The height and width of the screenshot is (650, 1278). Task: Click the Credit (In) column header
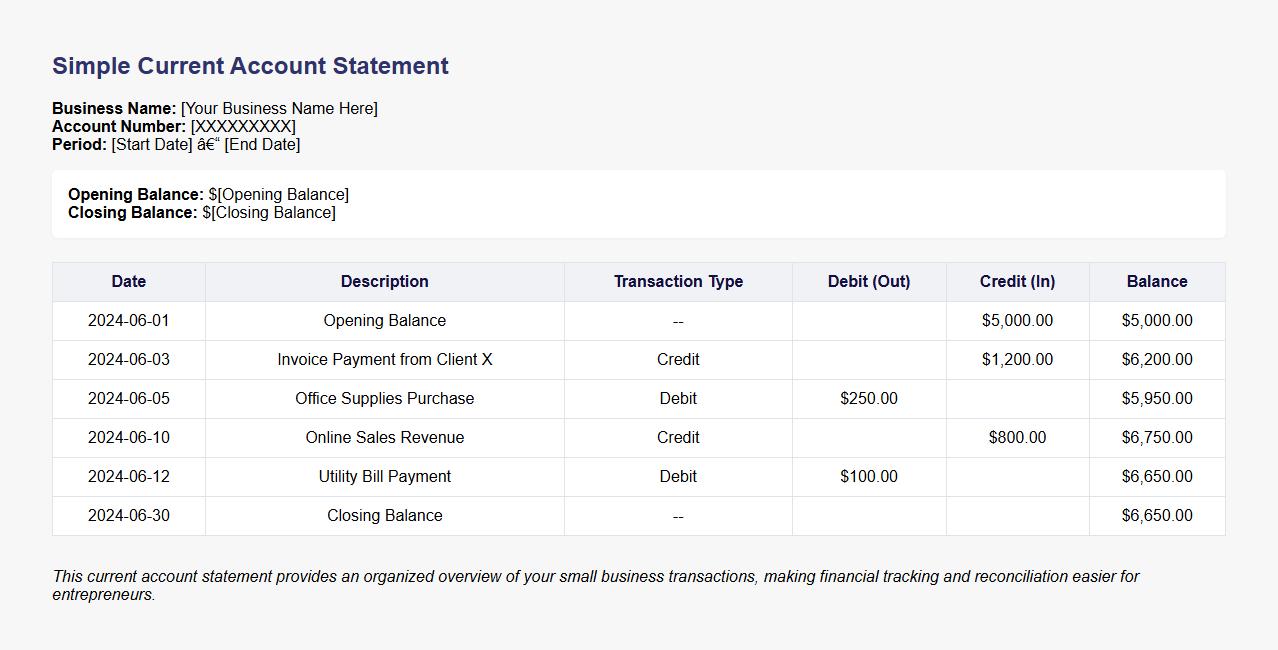[1017, 281]
